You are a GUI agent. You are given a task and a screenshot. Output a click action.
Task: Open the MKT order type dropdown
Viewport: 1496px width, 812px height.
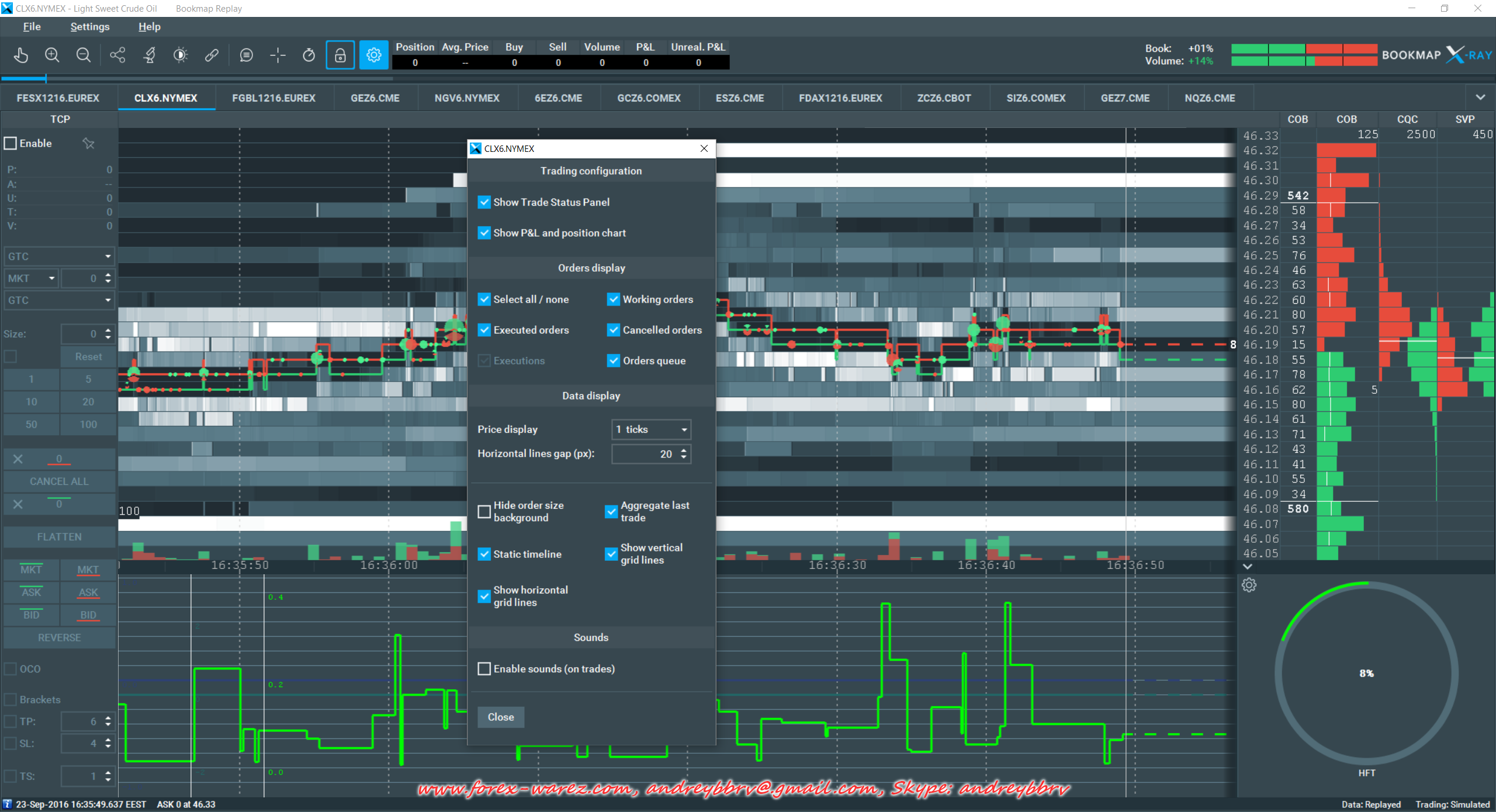pos(32,279)
